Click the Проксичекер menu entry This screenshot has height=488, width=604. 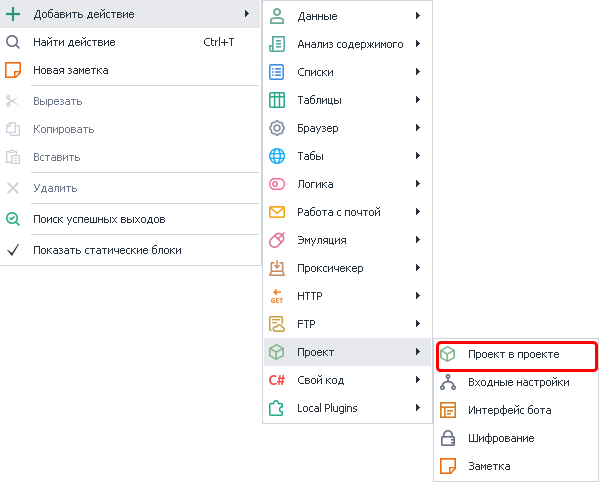tap(329, 268)
